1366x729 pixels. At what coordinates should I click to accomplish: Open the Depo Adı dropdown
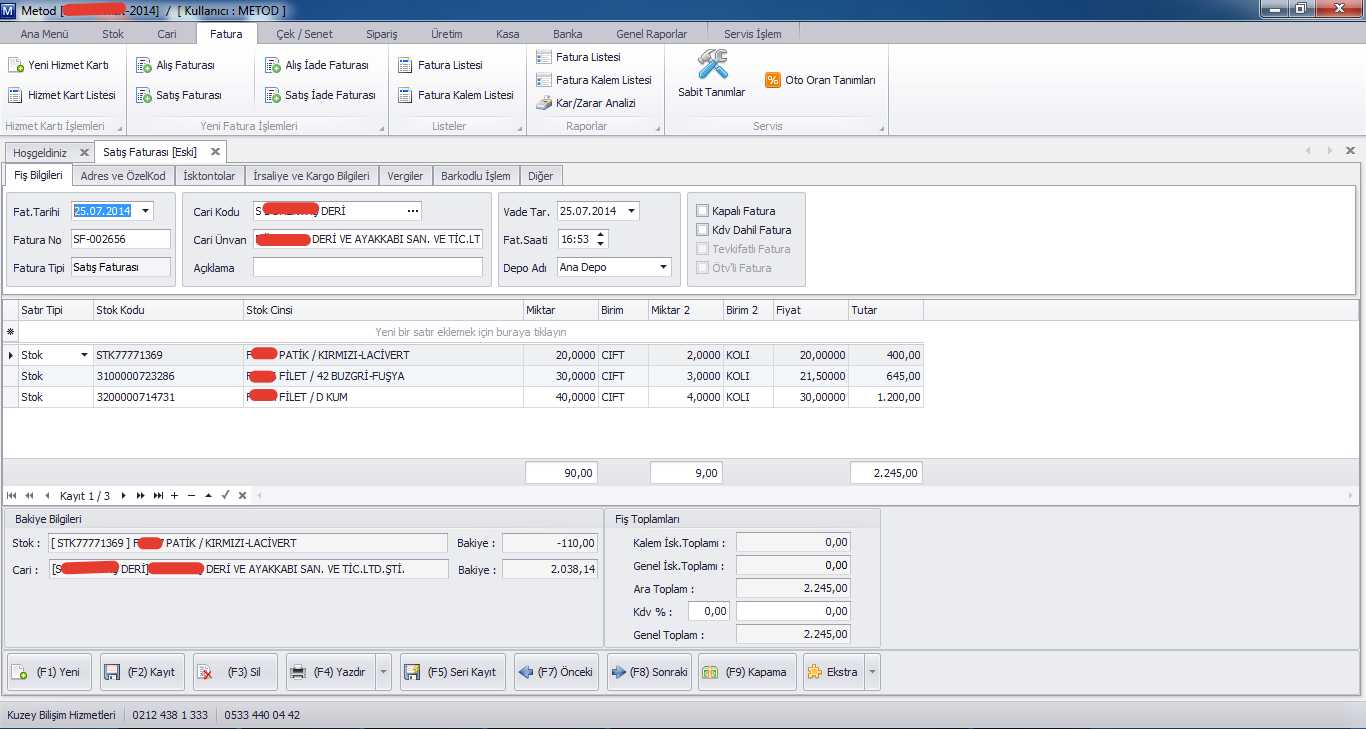[664, 267]
